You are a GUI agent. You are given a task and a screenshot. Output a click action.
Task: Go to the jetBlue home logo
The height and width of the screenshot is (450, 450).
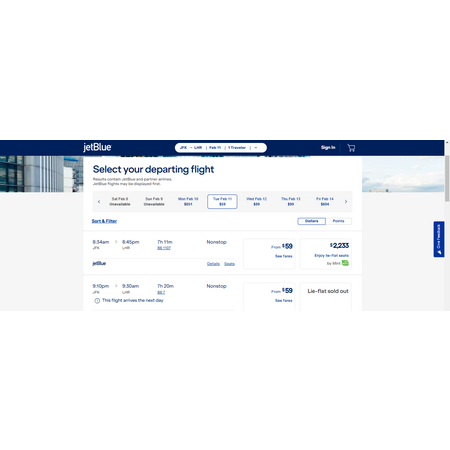97,147
